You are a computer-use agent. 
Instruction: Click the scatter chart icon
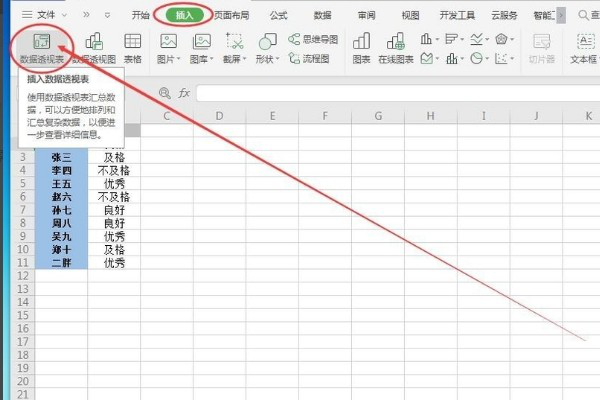pyautogui.click(x=501, y=59)
